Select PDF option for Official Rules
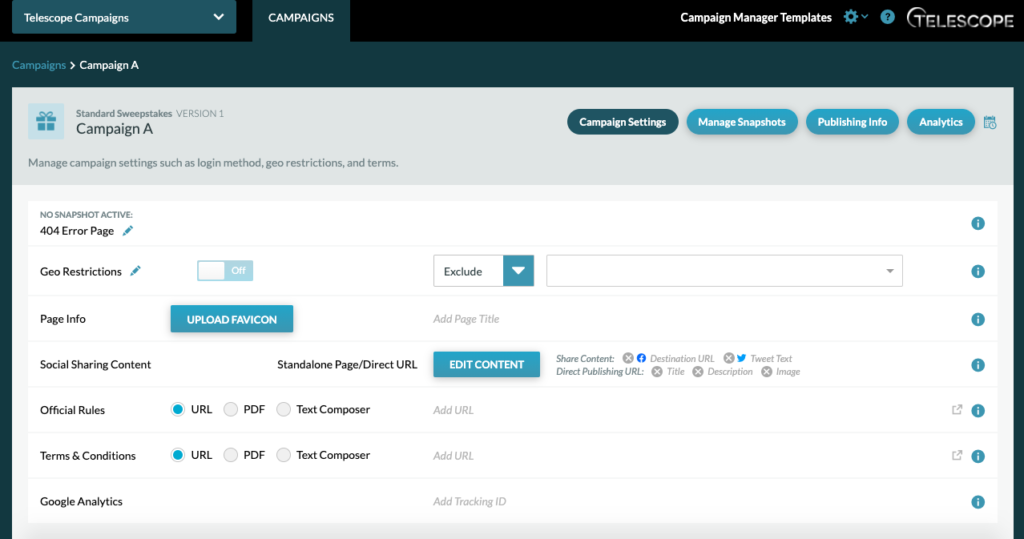The width and height of the screenshot is (1024, 539). click(231, 410)
